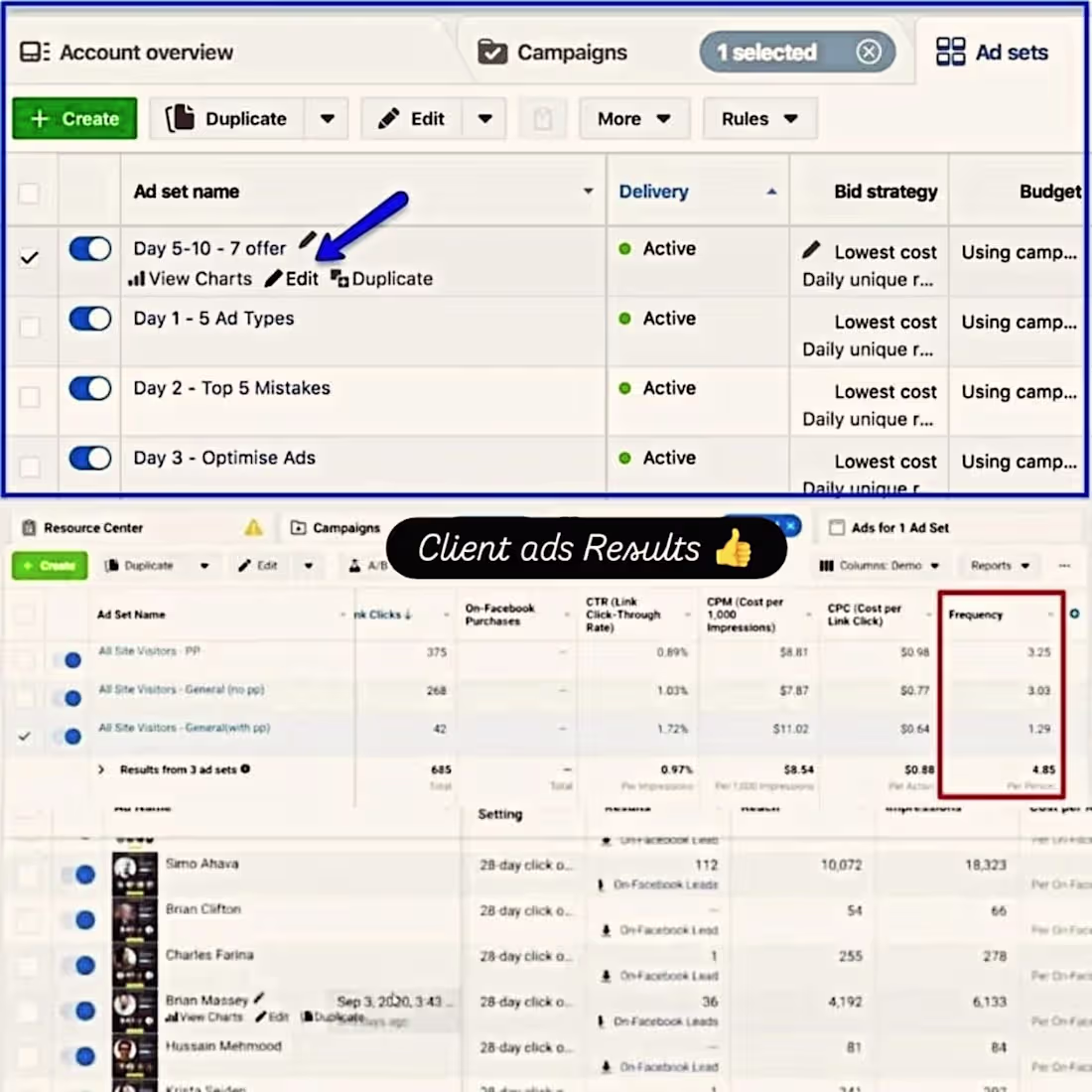Check the select-all ad sets checkbox

pyautogui.click(x=29, y=192)
